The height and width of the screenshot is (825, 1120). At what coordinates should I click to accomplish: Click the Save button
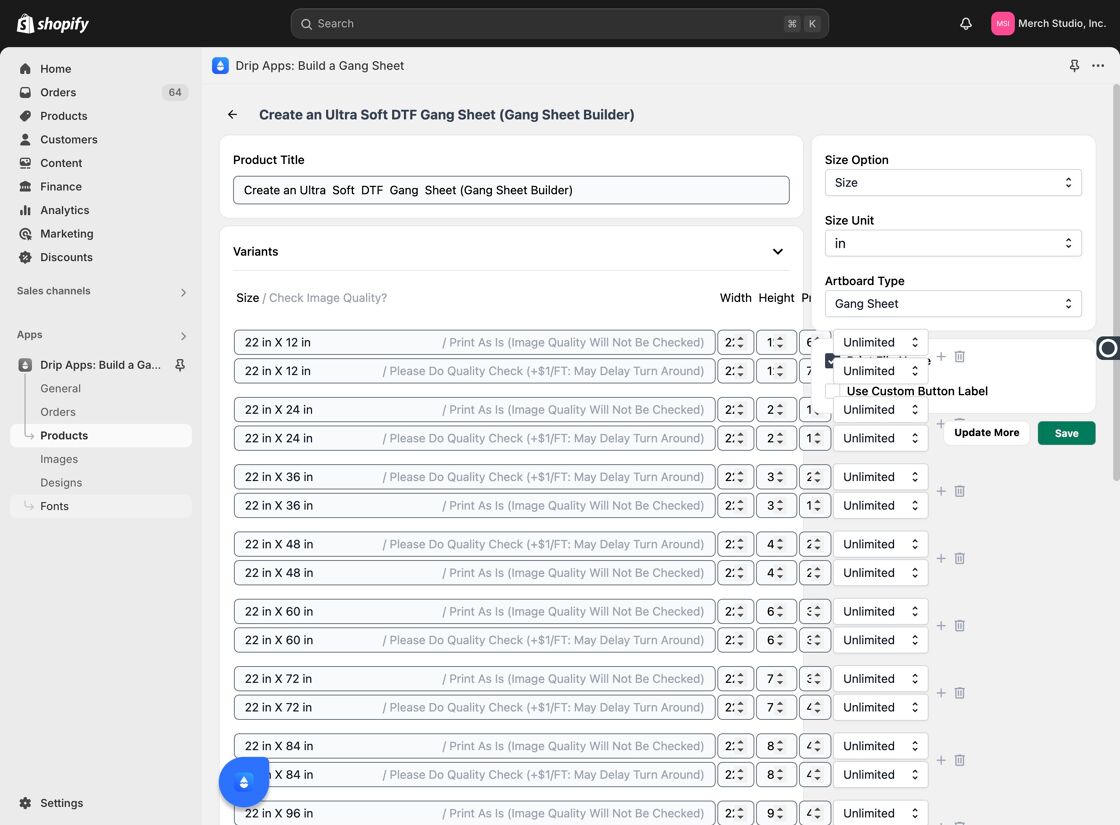click(x=1066, y=433)
